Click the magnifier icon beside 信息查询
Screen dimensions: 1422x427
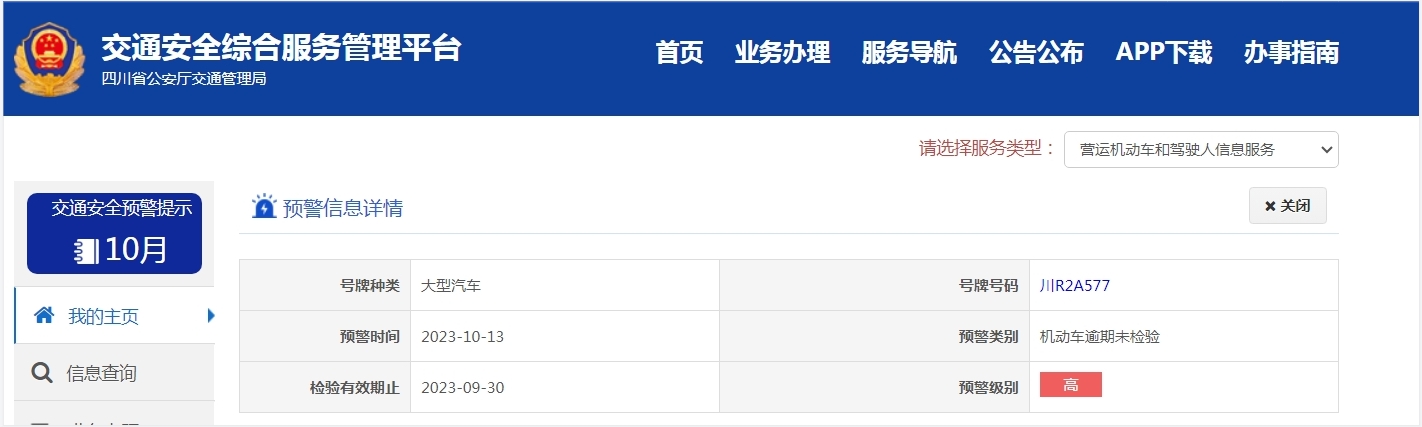tap(42, 373)
